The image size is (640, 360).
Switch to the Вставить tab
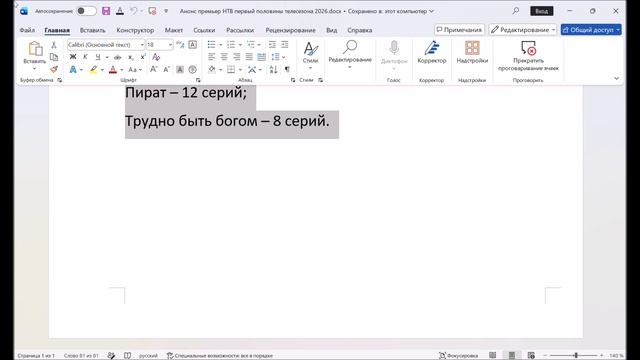[x=93, y=30]
